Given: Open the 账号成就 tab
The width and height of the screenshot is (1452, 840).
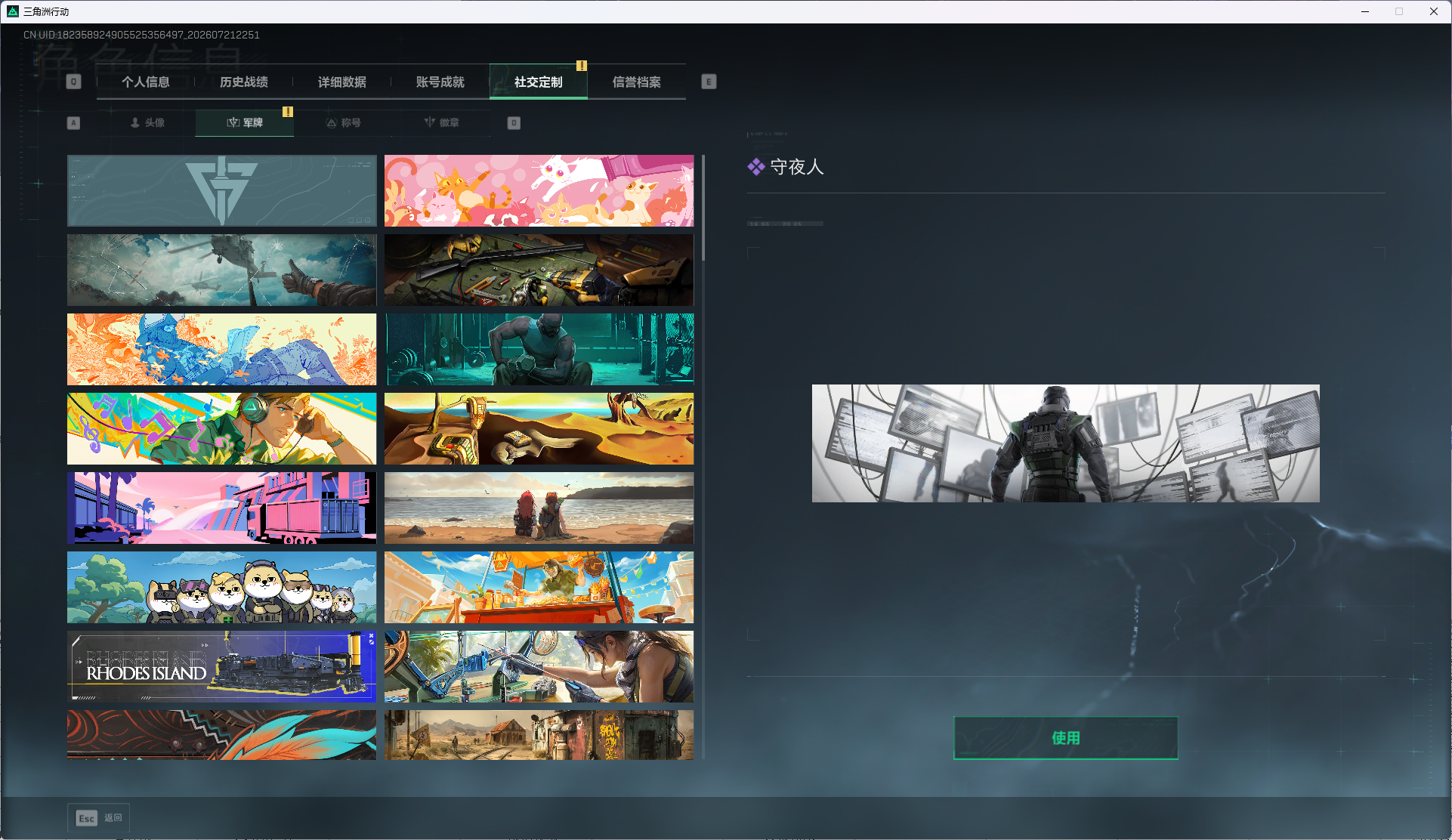Looking at the screenshot, I should click(440, 82).
